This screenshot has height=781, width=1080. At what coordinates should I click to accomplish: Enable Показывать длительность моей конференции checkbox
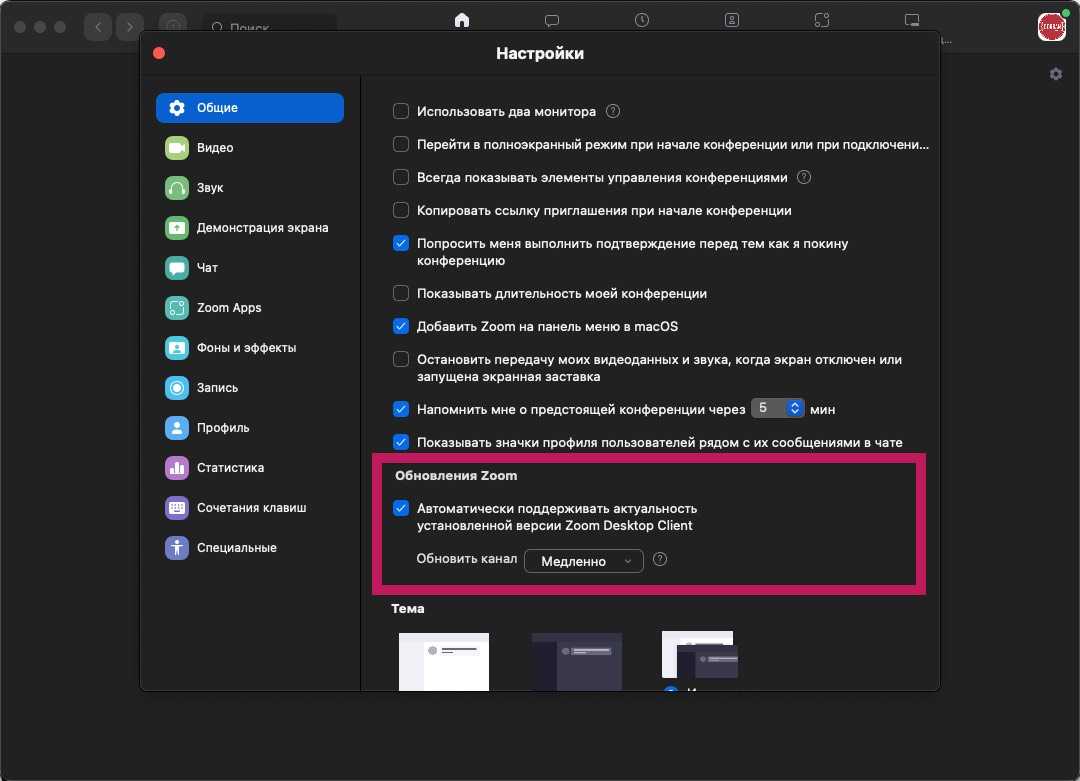tap(401, 293)
